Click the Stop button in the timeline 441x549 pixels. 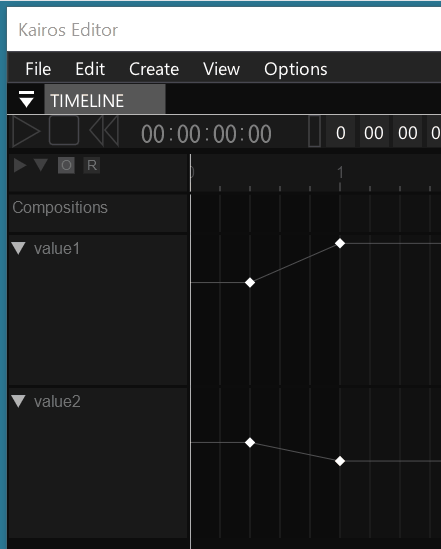[64, 131]
